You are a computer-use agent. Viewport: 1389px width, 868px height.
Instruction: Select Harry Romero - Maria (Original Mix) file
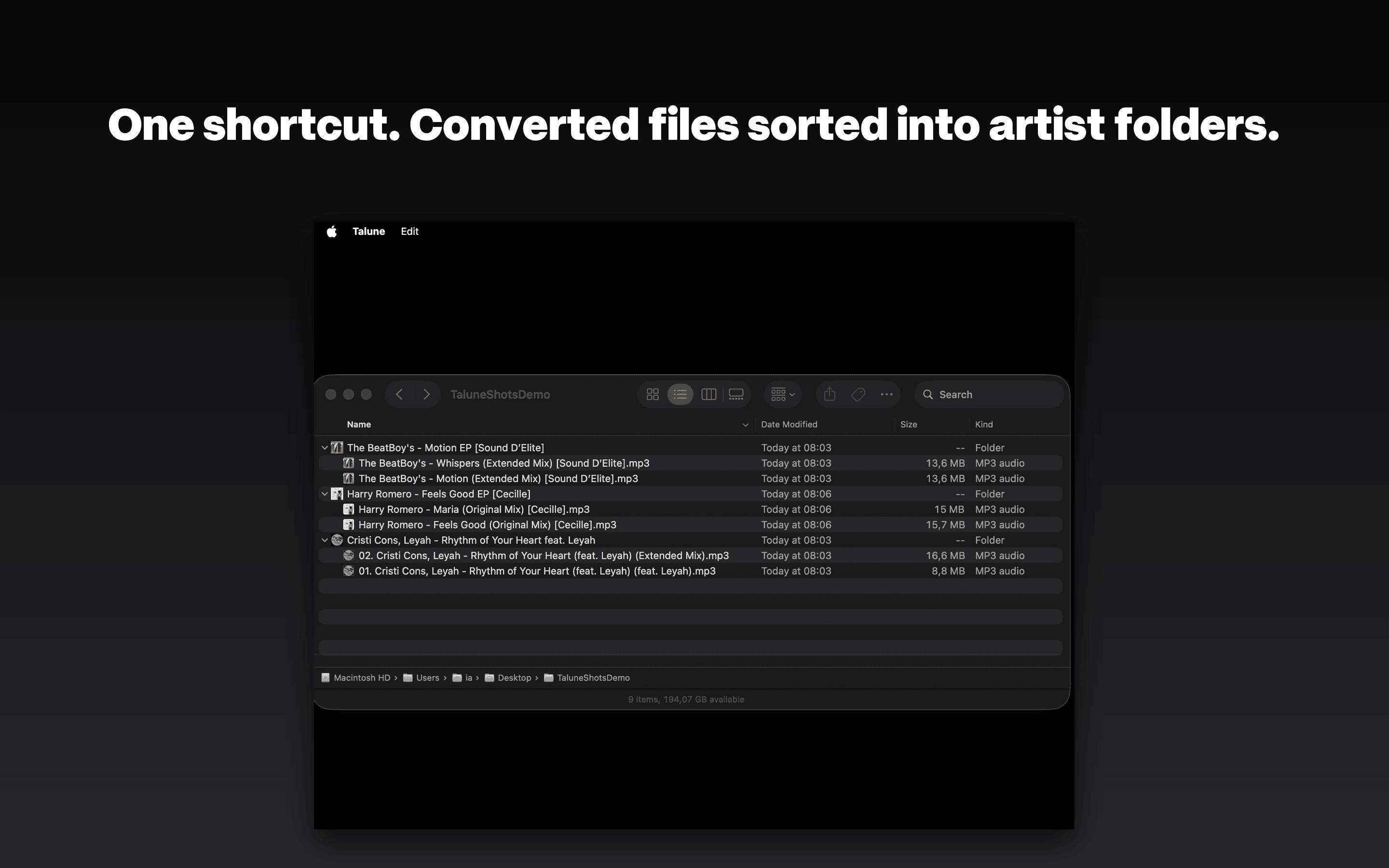[x=474, y=509]
